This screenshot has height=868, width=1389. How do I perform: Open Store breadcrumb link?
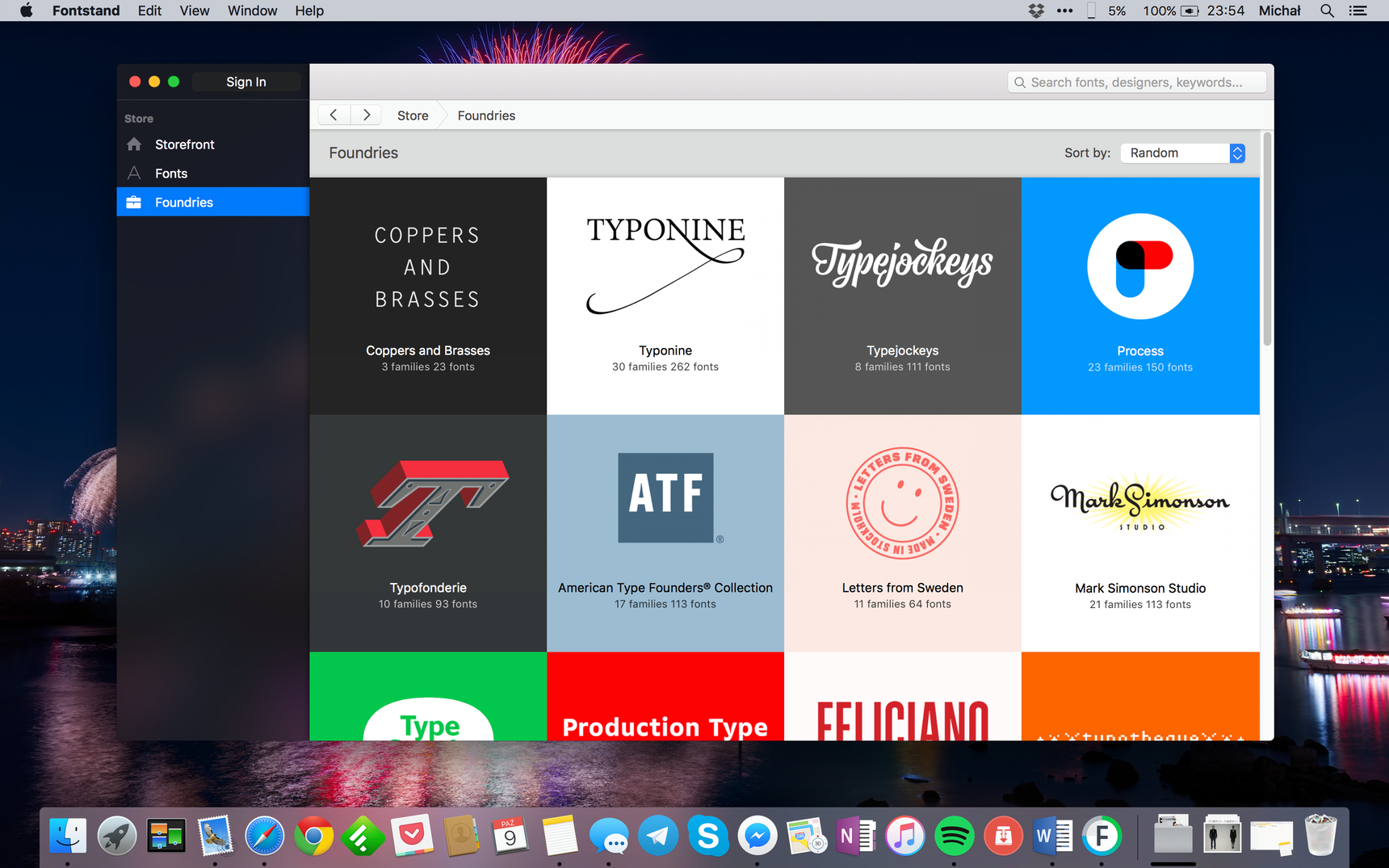point(413,115)
